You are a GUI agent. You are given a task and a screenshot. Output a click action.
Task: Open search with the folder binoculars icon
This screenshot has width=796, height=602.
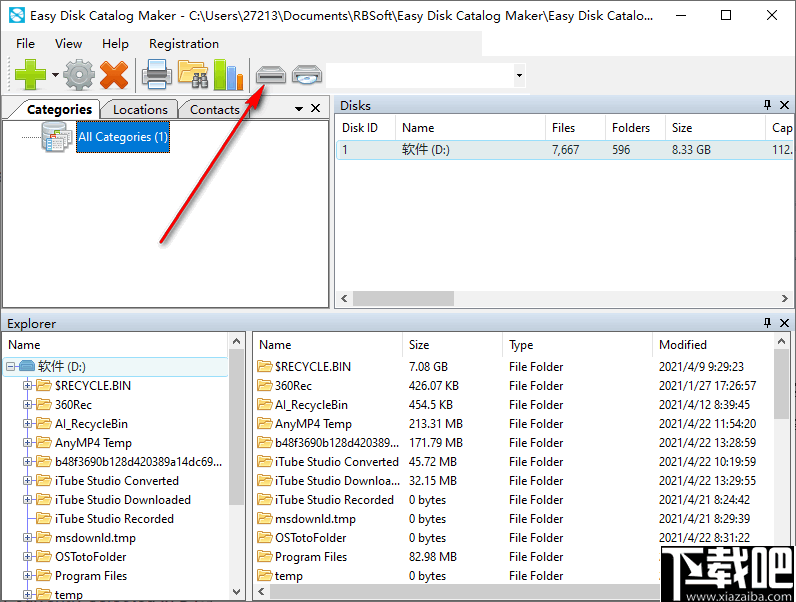coord(193,75)
